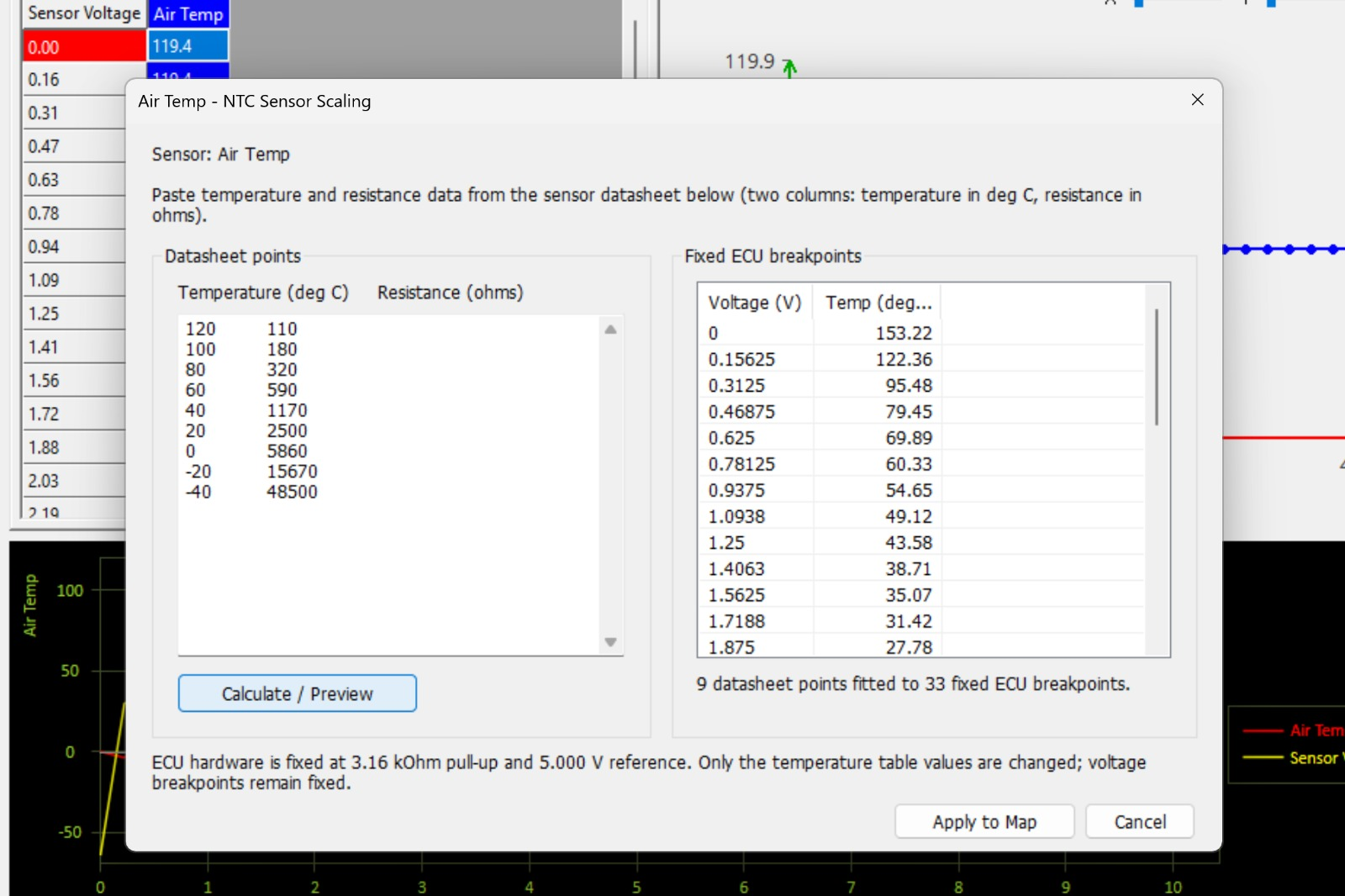Click the datasheet text box's down arrow
Image resolution: width=1345 pixels, height=896 pixels.
coord(611,642)
